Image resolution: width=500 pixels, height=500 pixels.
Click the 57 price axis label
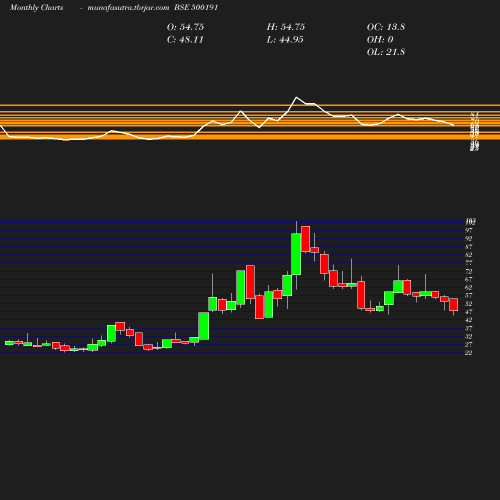pyautogui.click(x=469, y=296)
